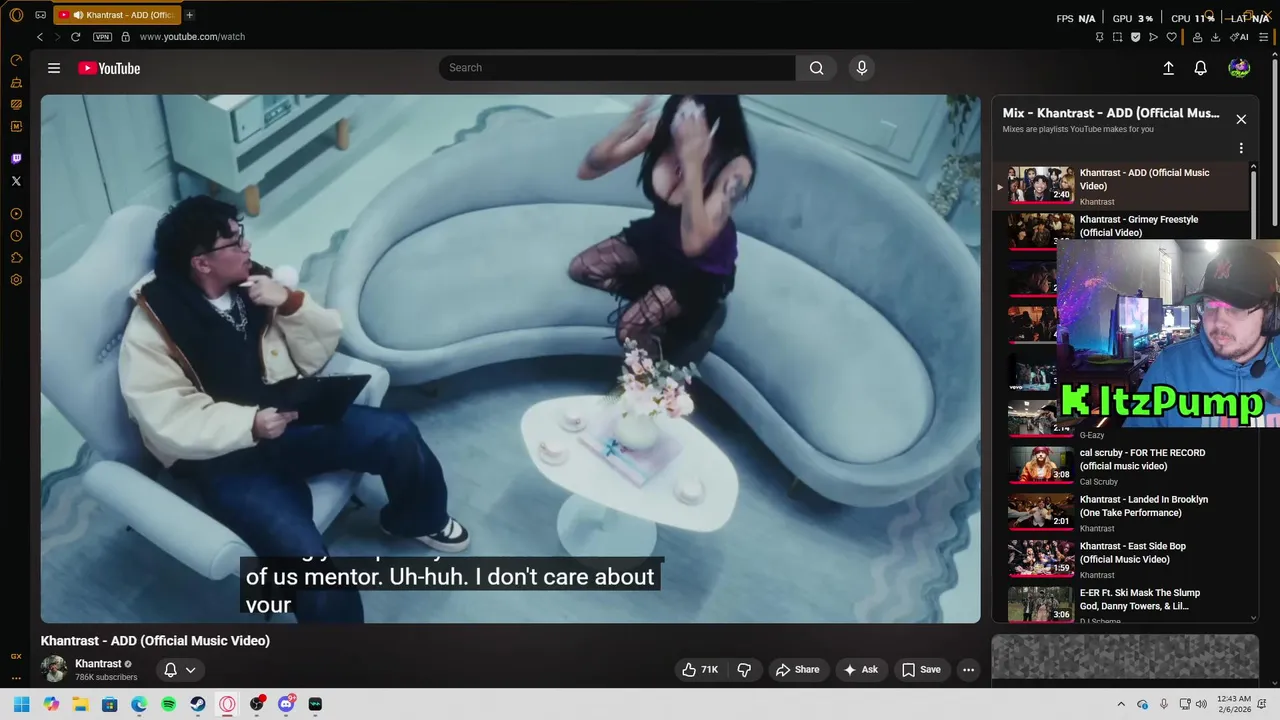Click the Share button
The width and height of the screenshot is (1280, 720).
click(x=797, y=670)
